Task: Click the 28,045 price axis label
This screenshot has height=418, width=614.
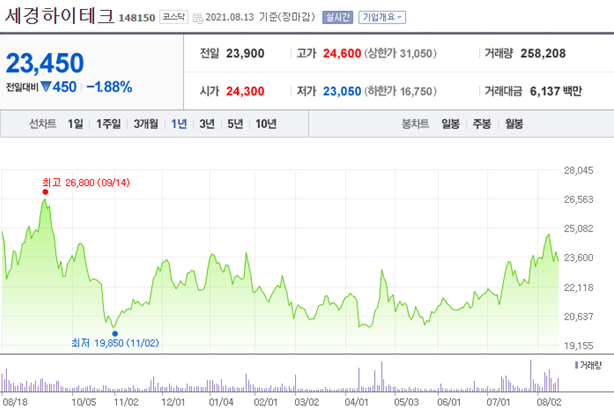Action: pos(578,170)
